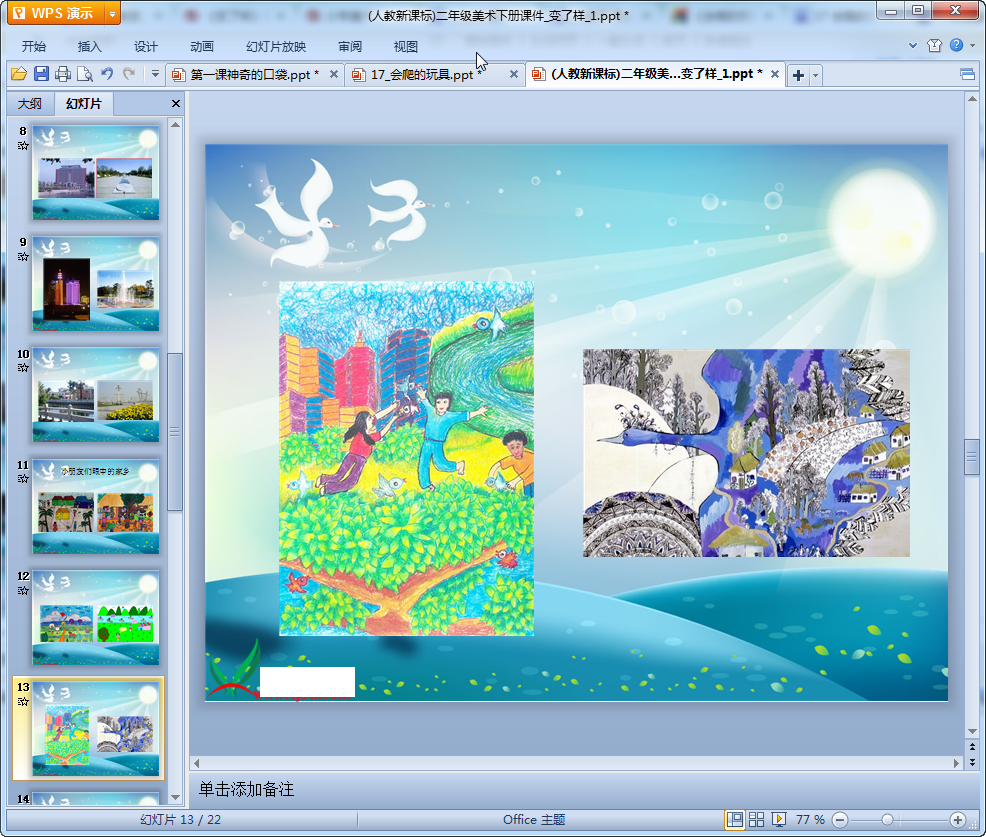
Task: Select slide 12 thumbnail
Action: (96, 618)
